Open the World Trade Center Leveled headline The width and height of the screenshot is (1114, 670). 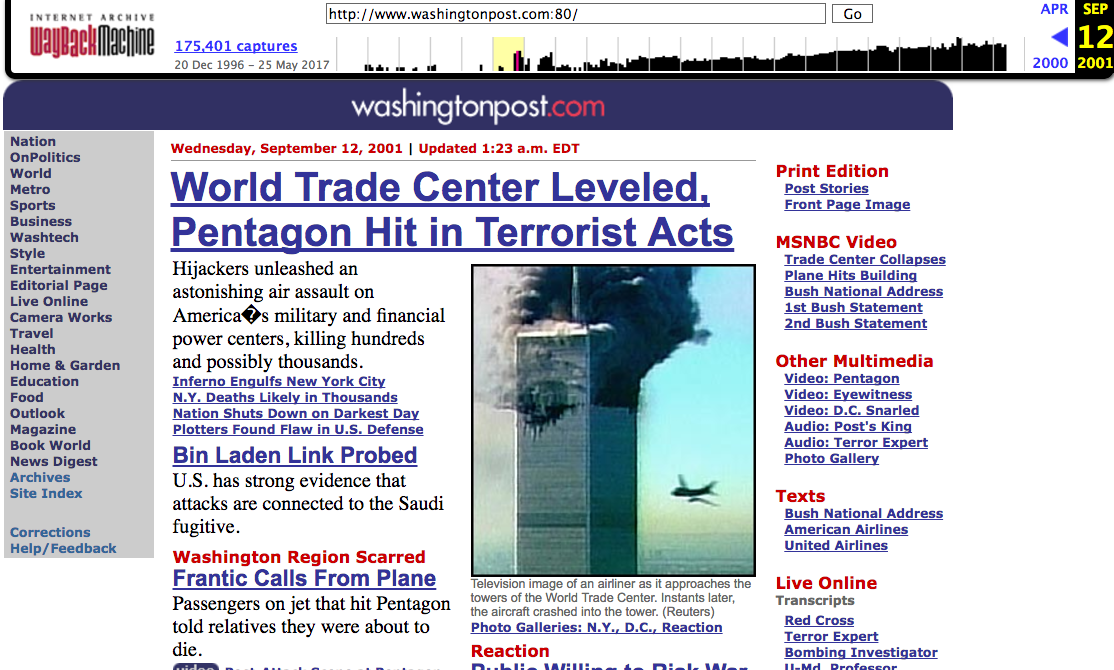pyautogui.click(x=453, y=210)
